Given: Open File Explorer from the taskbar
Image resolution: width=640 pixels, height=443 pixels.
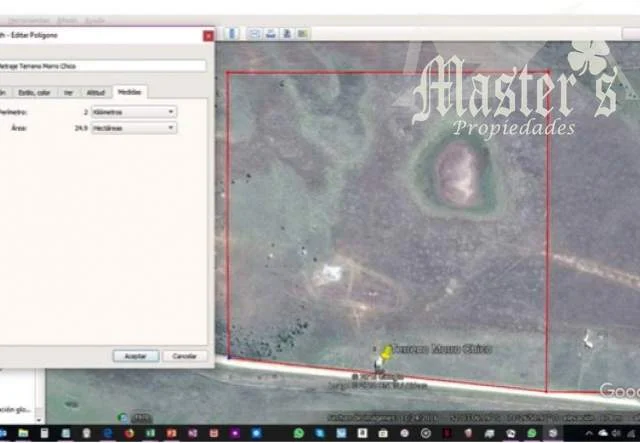Looking at the screenshot, I should (x=23, y=433).
